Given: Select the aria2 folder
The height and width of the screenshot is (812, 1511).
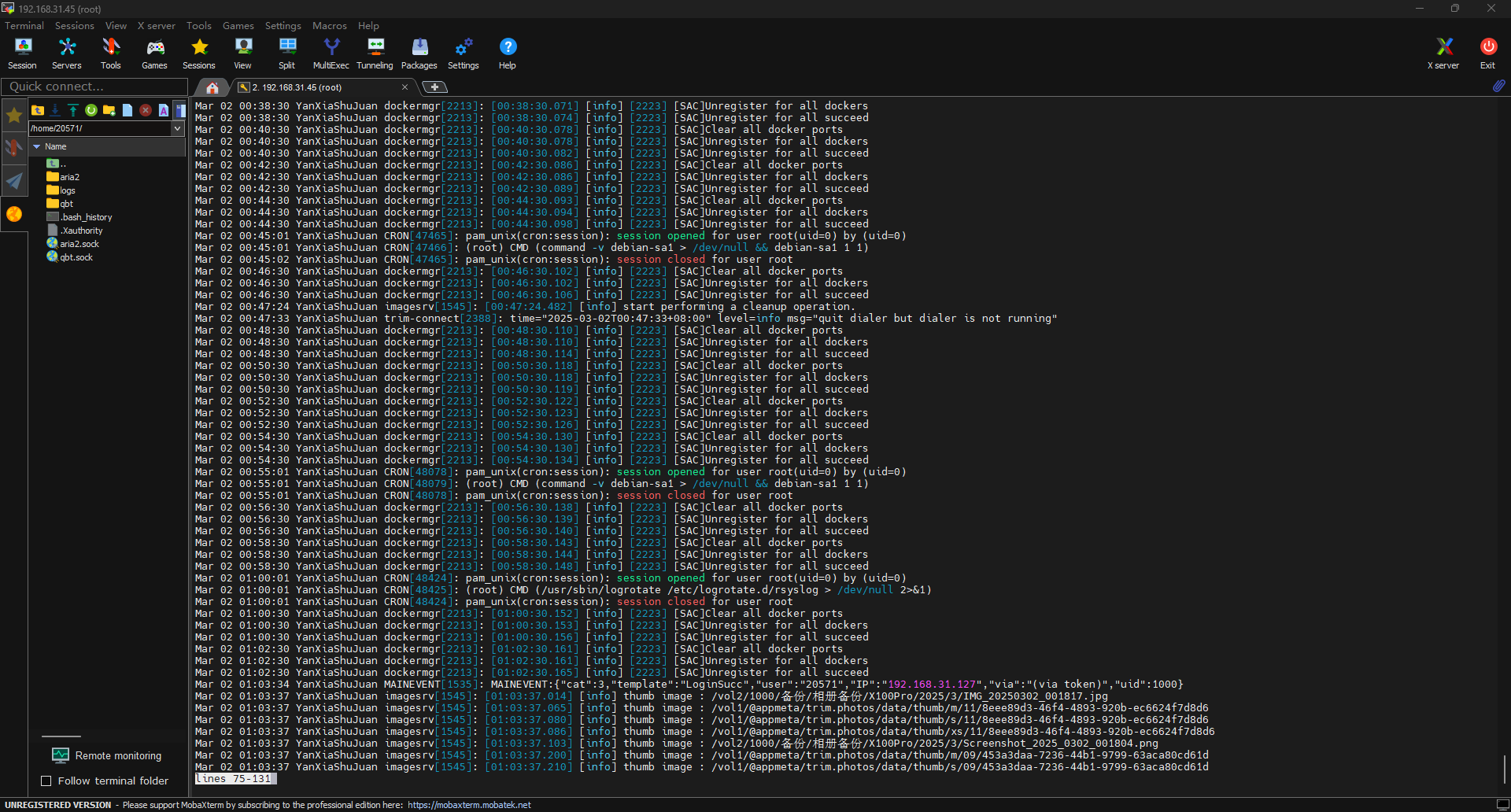Looking at the screenshot, I should tap(64, 177).
